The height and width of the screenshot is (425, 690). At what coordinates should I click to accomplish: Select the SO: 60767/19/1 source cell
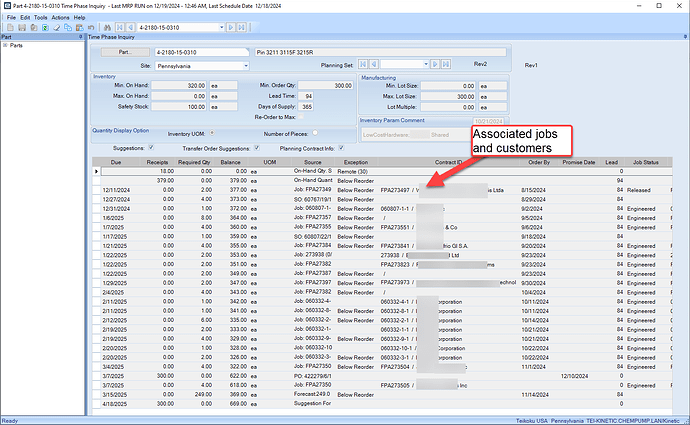point(313,199)
